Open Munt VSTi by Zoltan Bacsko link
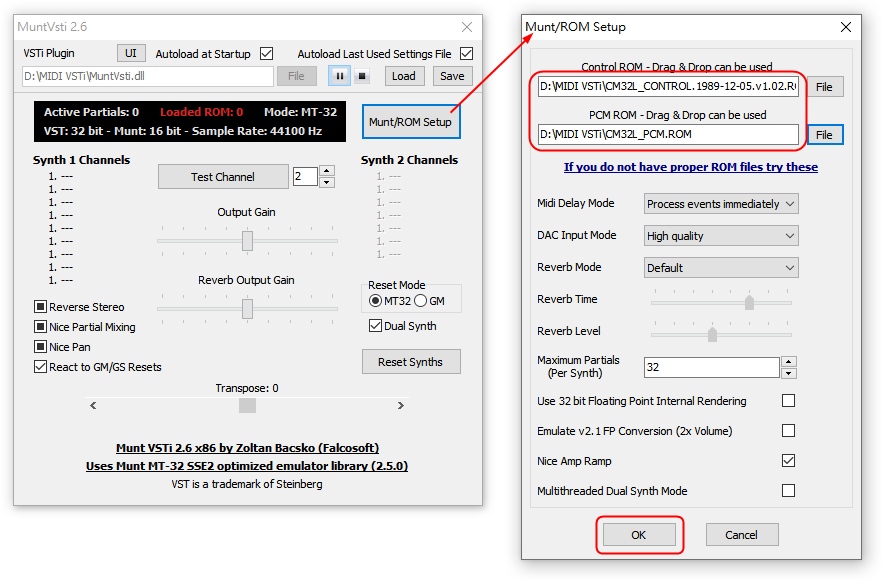Screen dimensions: 890x584 pos(247,448)
